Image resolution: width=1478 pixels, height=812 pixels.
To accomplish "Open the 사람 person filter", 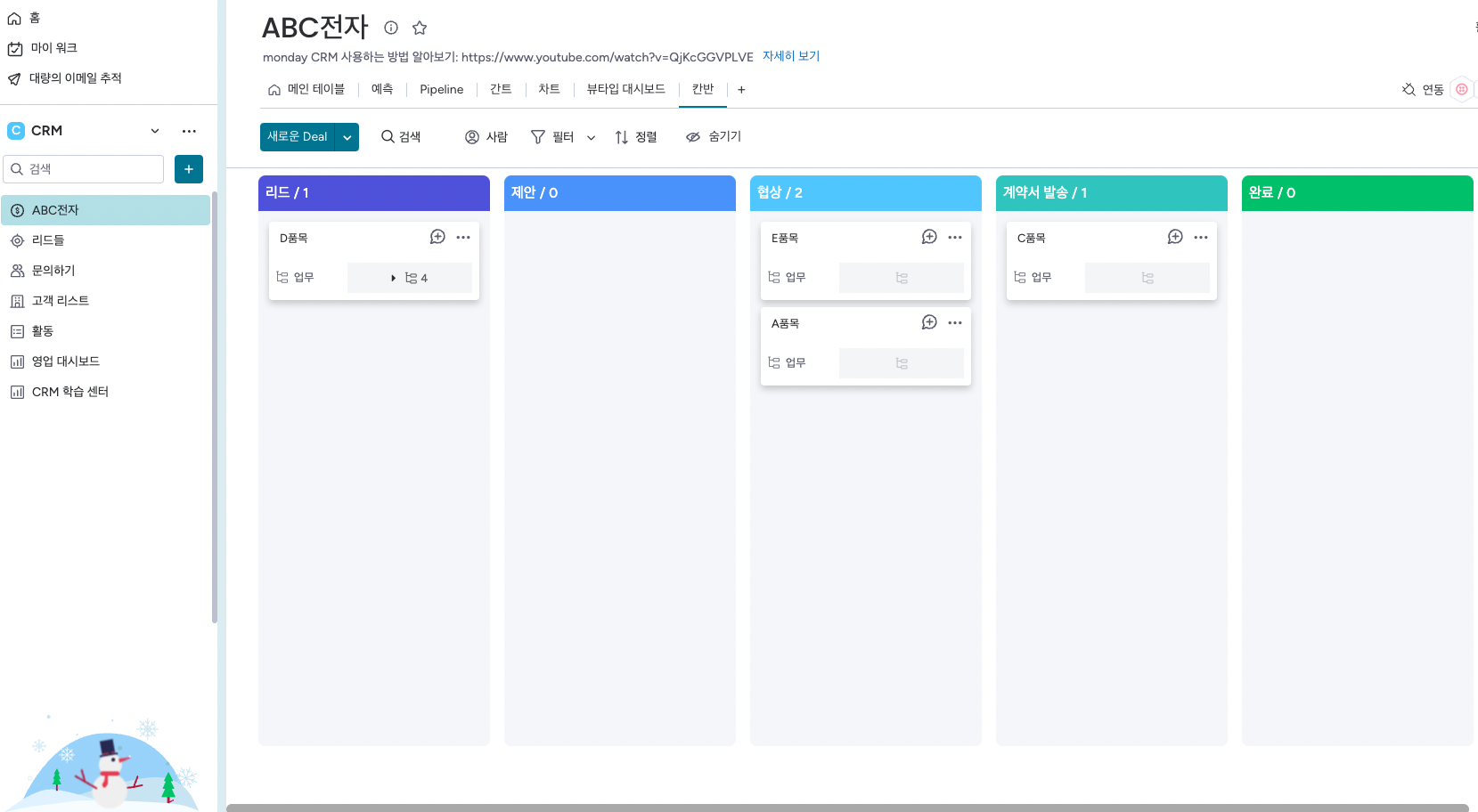I will tap(486, 137).
